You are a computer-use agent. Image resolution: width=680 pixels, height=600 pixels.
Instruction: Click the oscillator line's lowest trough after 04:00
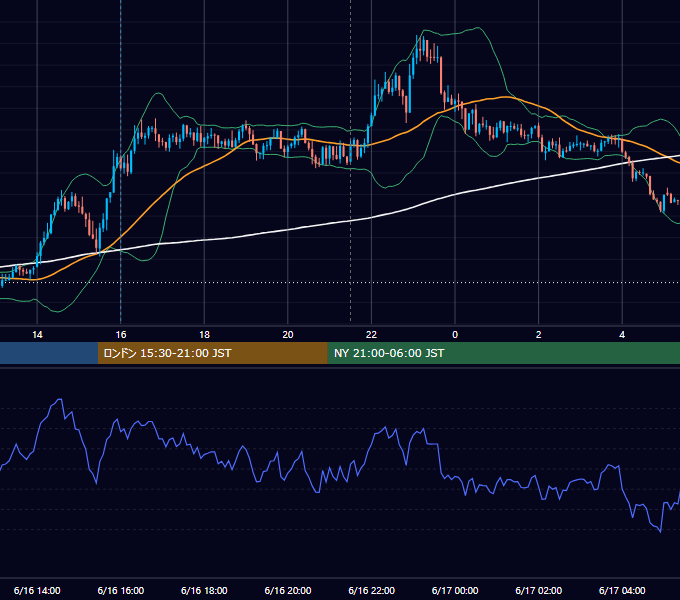coord(660,531)
